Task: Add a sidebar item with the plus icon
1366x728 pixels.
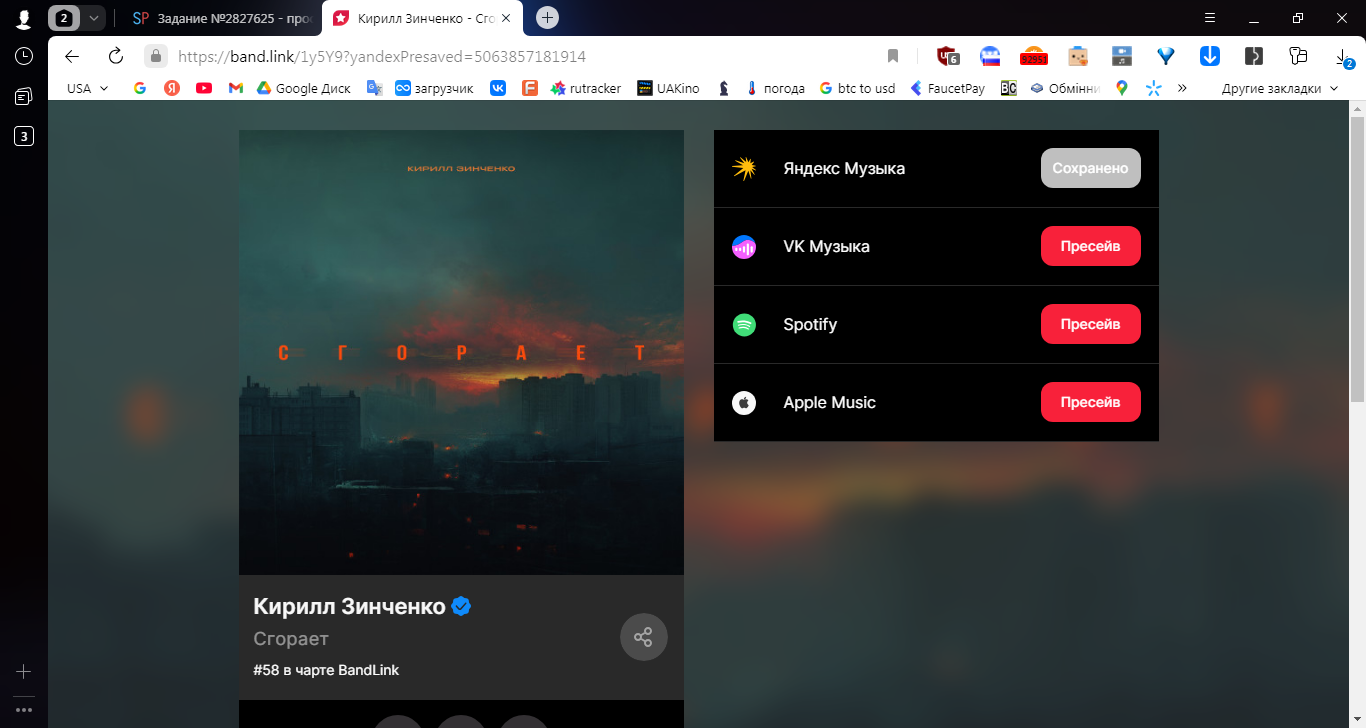Action: (24, 672)
